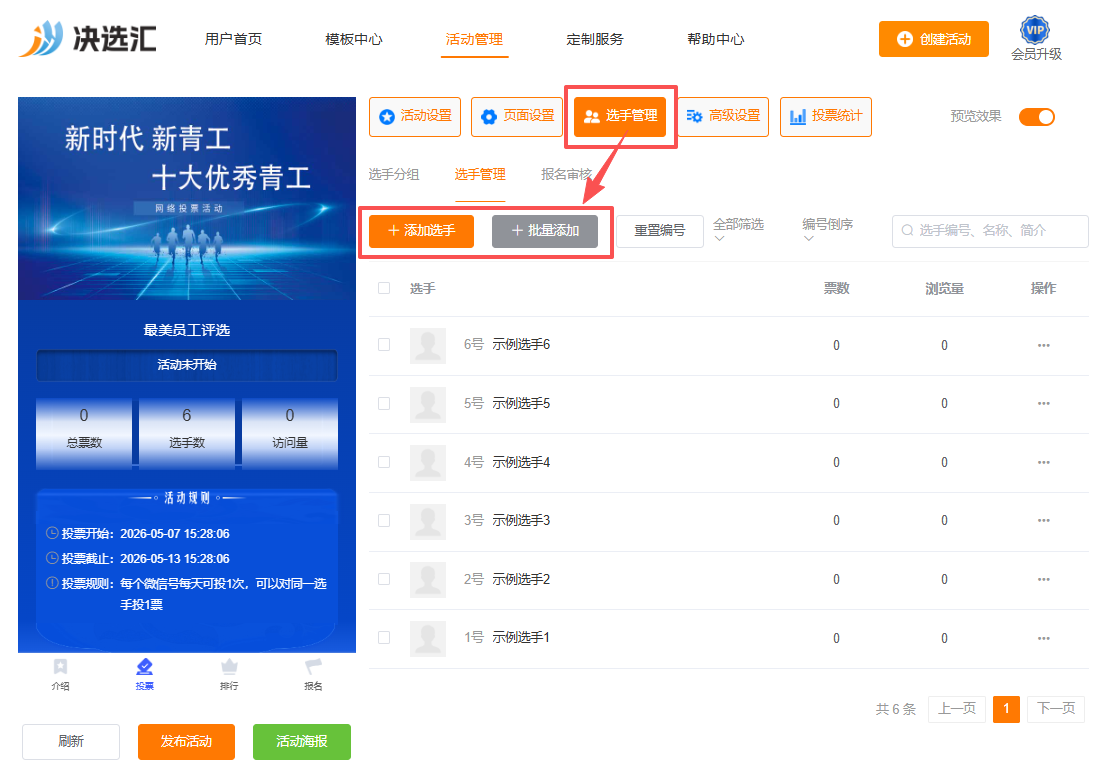
Task: Open 活动设置 settings tab
Action: coord(415,116)
